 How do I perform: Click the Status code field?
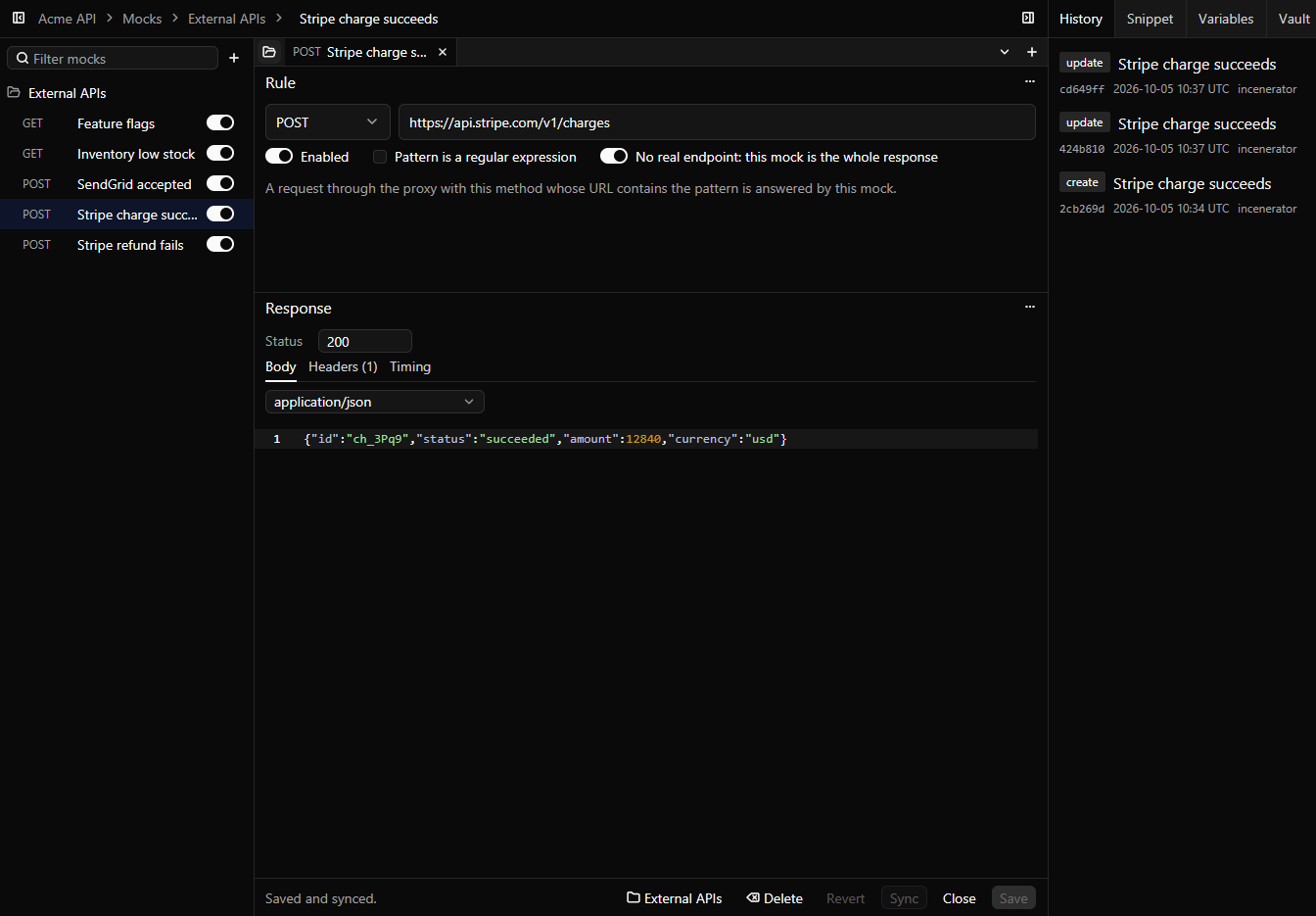click(365, 341)
